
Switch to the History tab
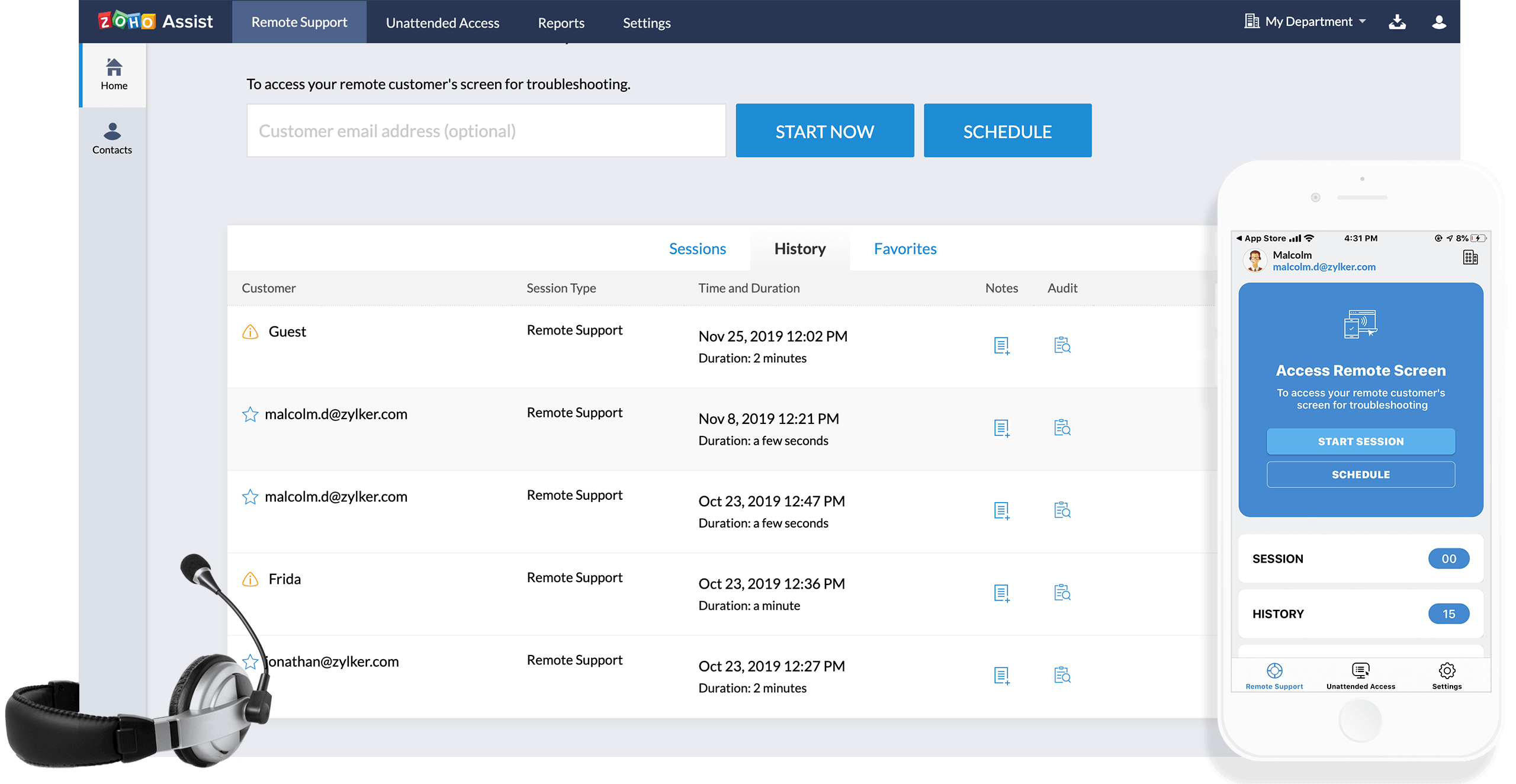coord(799,249)
